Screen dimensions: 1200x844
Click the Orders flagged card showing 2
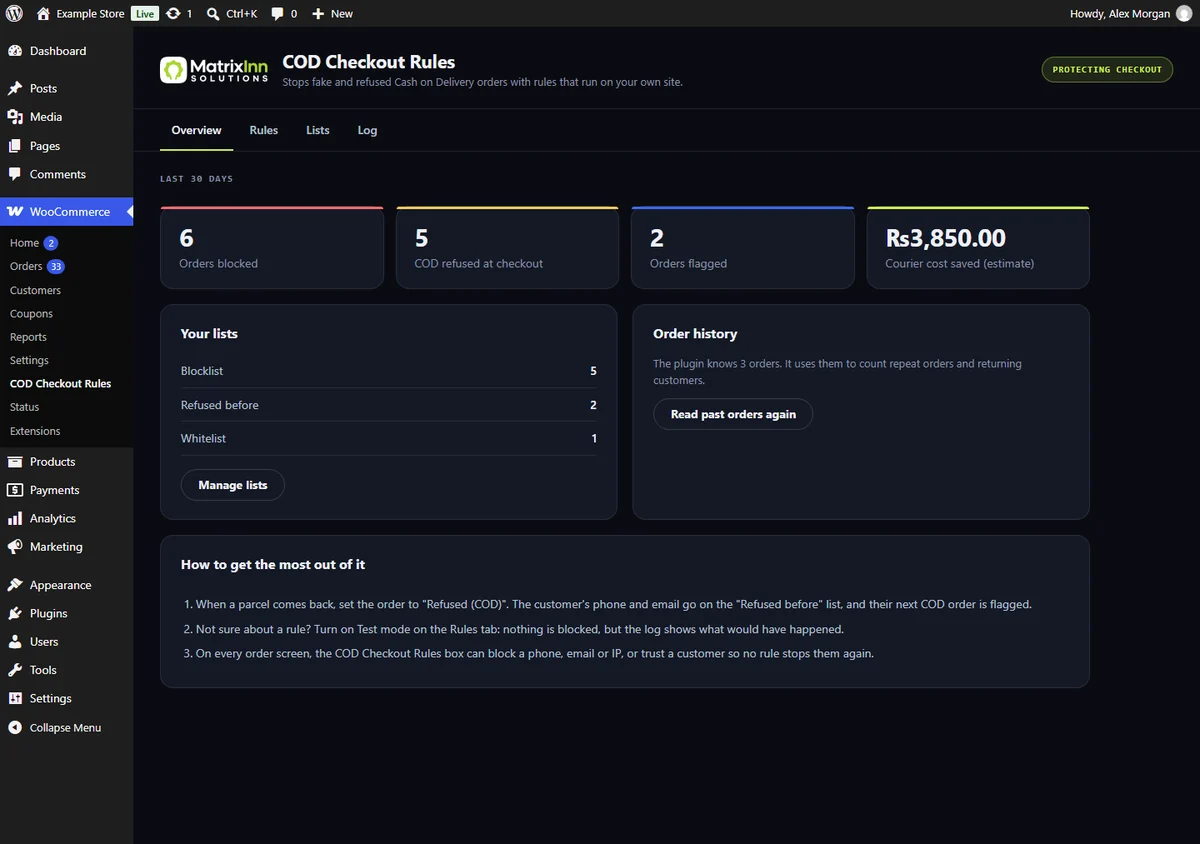[x=743, y=248]
